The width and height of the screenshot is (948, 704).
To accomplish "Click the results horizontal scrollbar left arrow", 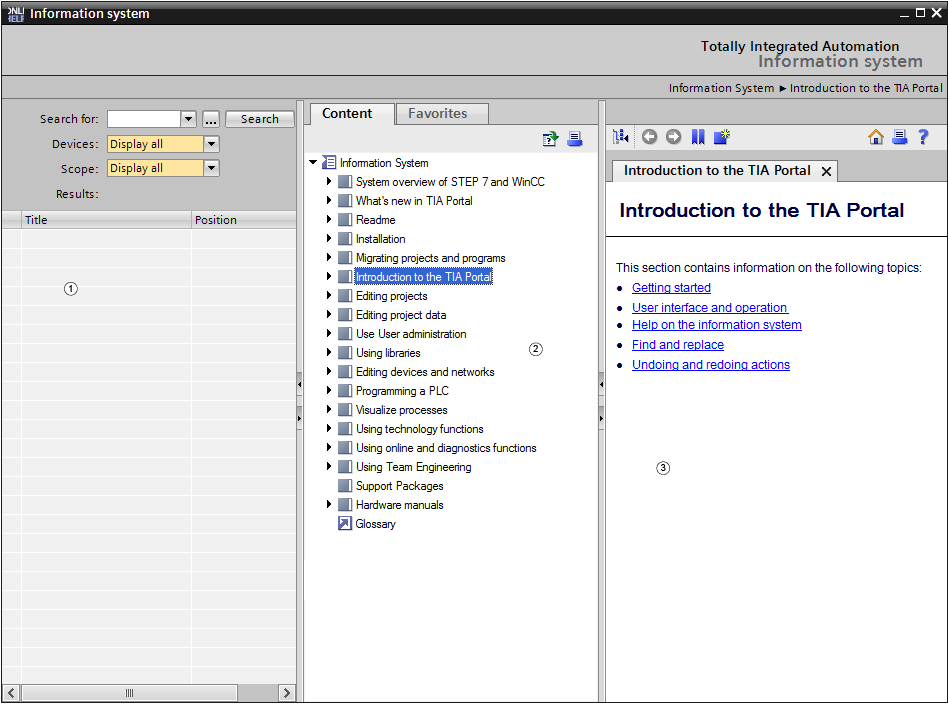I will (x=11, y=693).
